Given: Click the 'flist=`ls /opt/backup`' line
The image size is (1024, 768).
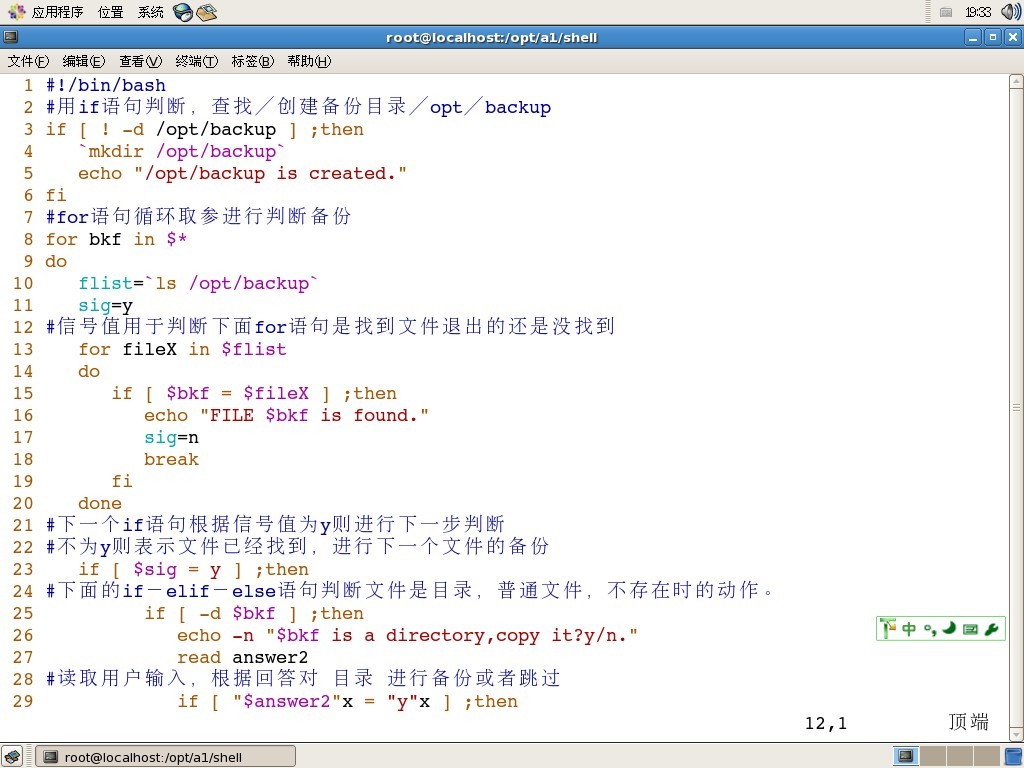Looking at the screenshot, I should [x=198, y=283].
